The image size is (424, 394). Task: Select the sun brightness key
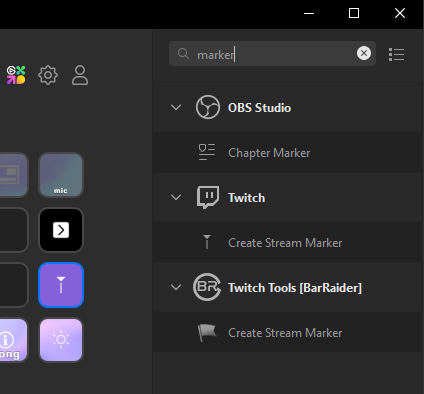coord(61,340)
